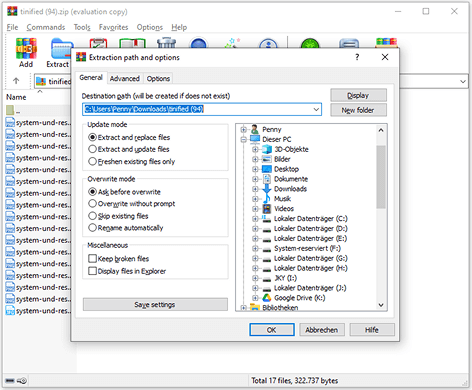Expand Lokaler Datenträger (D:) node
This screenshot has height=390, width=472.
tap(255, 229)
